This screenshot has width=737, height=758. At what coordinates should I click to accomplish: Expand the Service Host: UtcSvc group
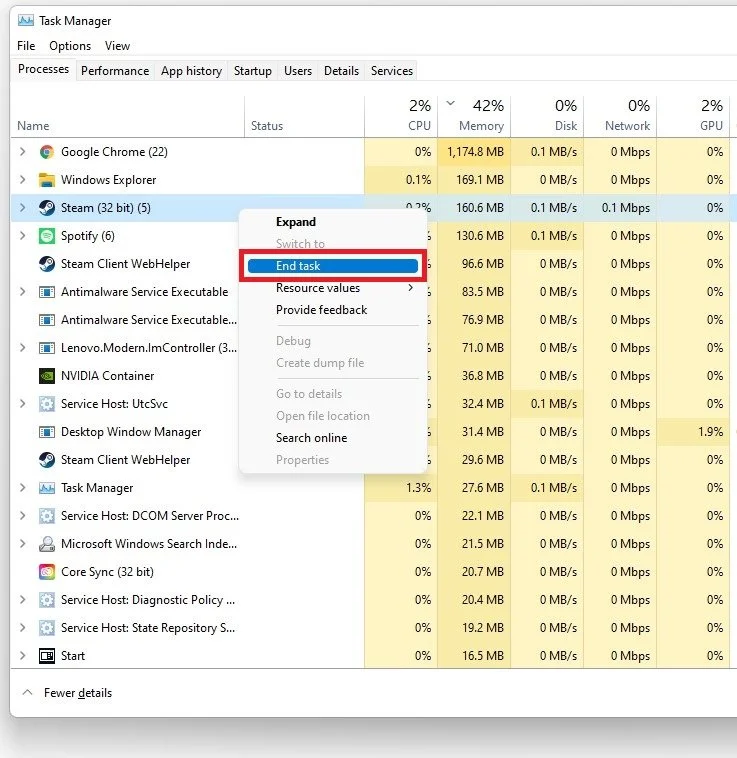click(x=22, y=404)
